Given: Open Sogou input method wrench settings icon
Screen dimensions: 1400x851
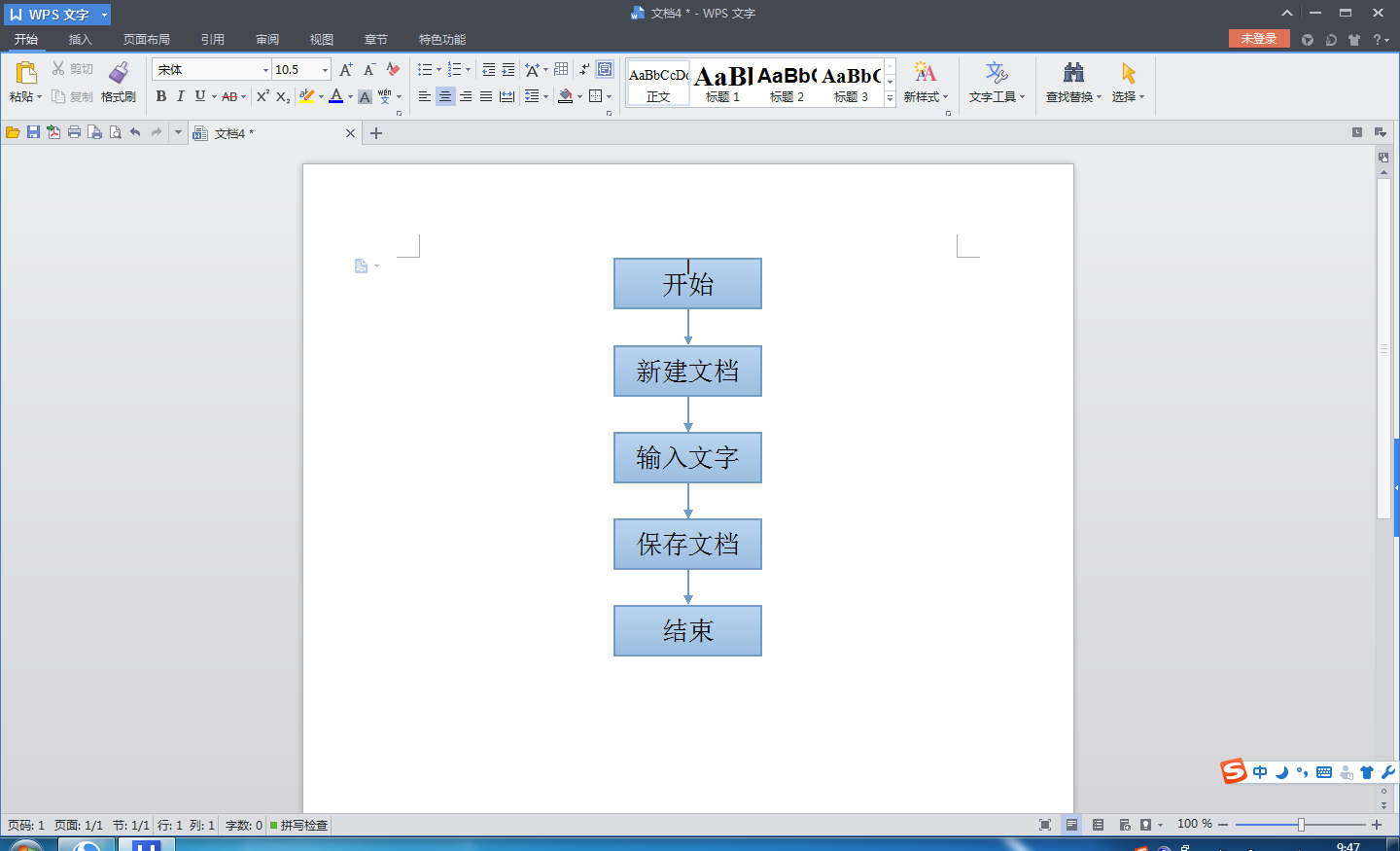Looking at the screenshot, I should (x=1387, y=772).
